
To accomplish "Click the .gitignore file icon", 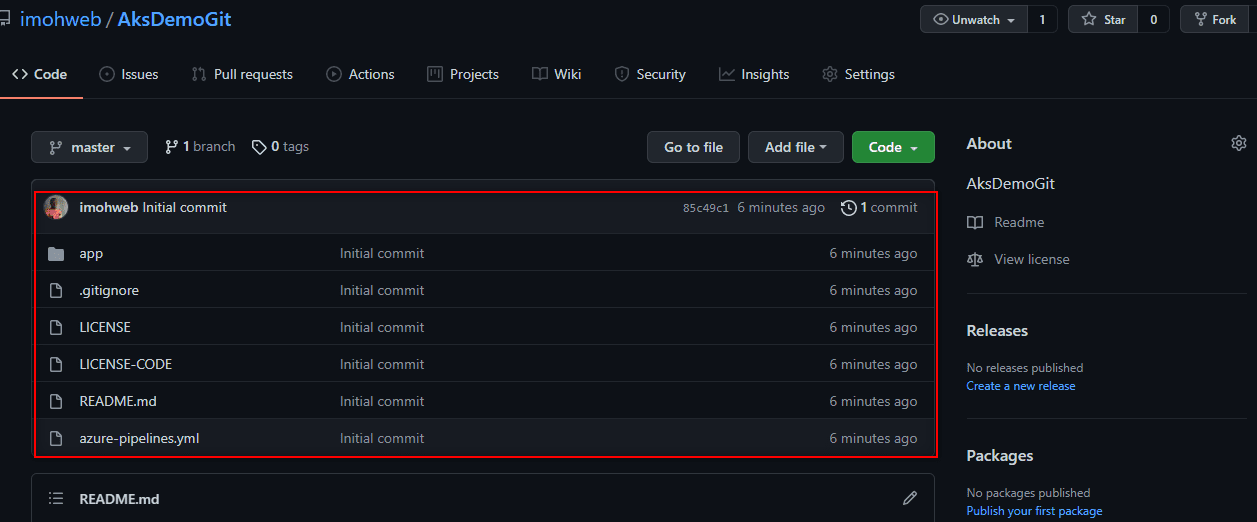I will [56, 290].
